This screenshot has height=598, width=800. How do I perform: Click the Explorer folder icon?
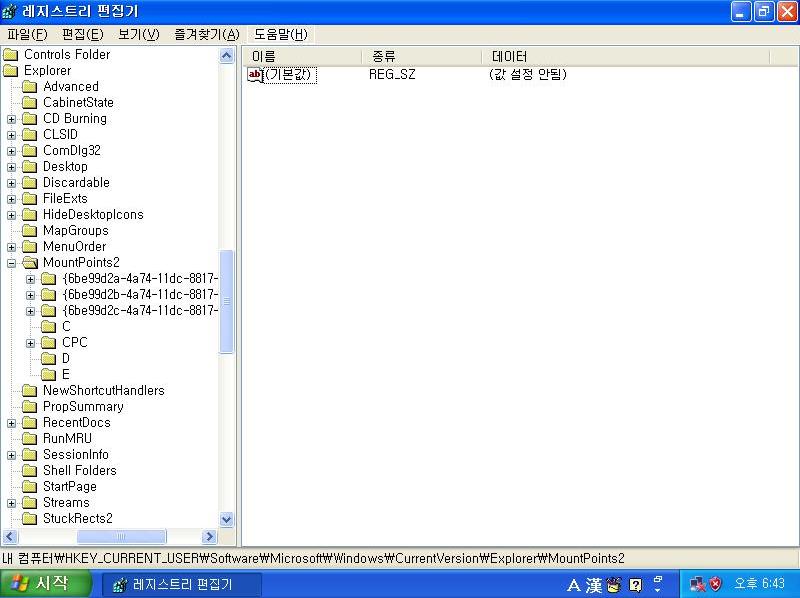click(11, 70)
